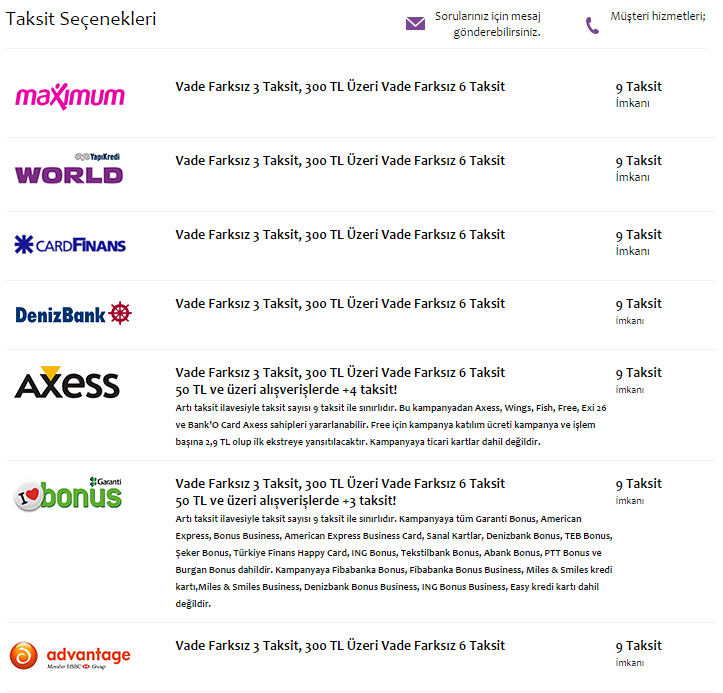
Task: Click '9 Taksit İmkanı' beside Maximum
Action: pos(639,95)
